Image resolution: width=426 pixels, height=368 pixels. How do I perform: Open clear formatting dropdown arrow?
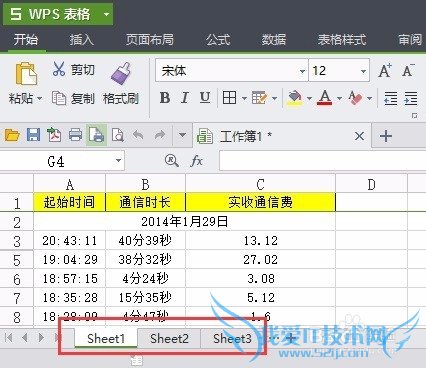[x=369, y=98]
